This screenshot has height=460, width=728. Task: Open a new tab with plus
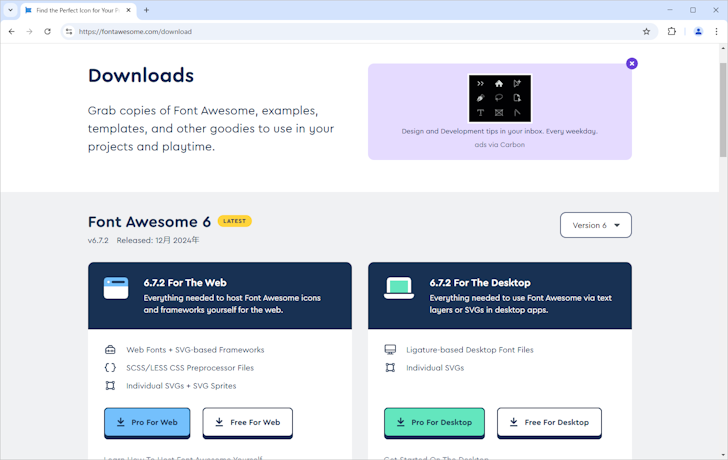pos(146,10)
